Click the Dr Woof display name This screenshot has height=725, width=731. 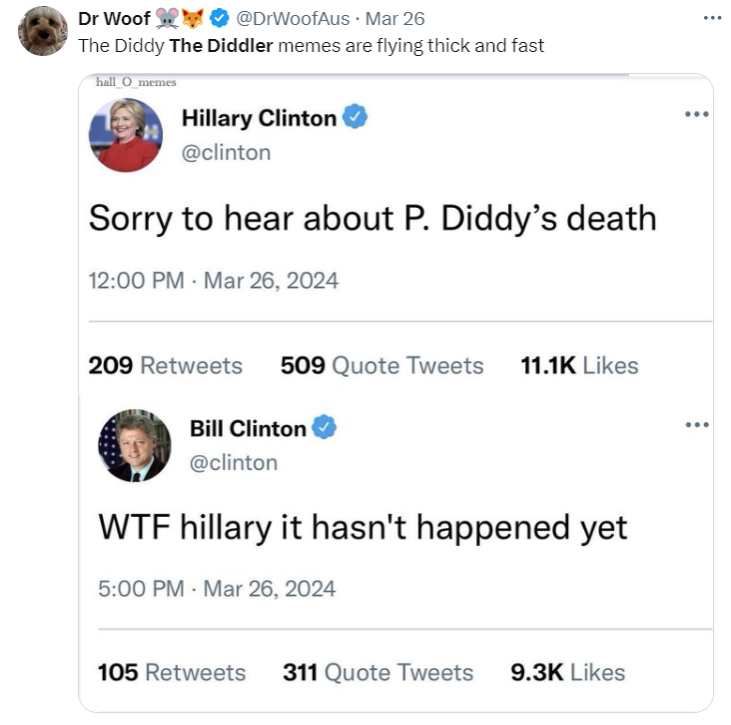pos(114,19)
